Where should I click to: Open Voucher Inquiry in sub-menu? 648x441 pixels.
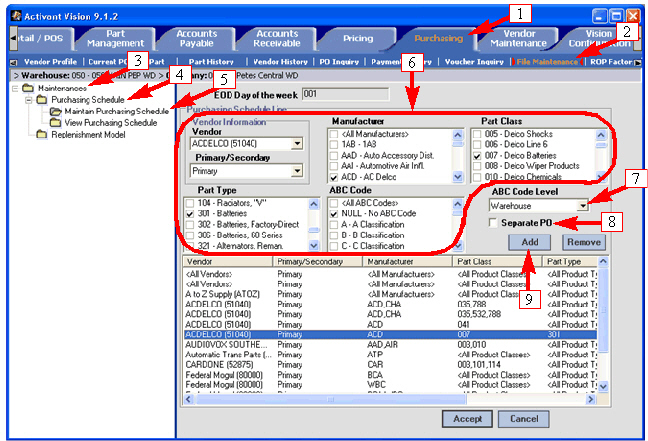(474, 62)
